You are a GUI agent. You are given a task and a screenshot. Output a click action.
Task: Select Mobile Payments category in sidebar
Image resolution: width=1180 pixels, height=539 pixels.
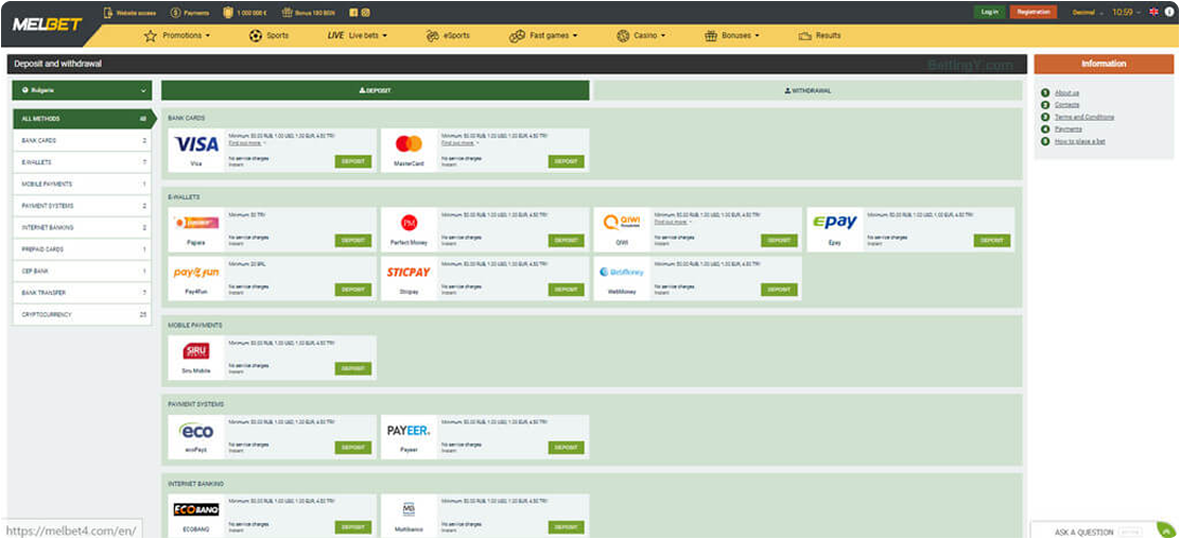[82, 184]
